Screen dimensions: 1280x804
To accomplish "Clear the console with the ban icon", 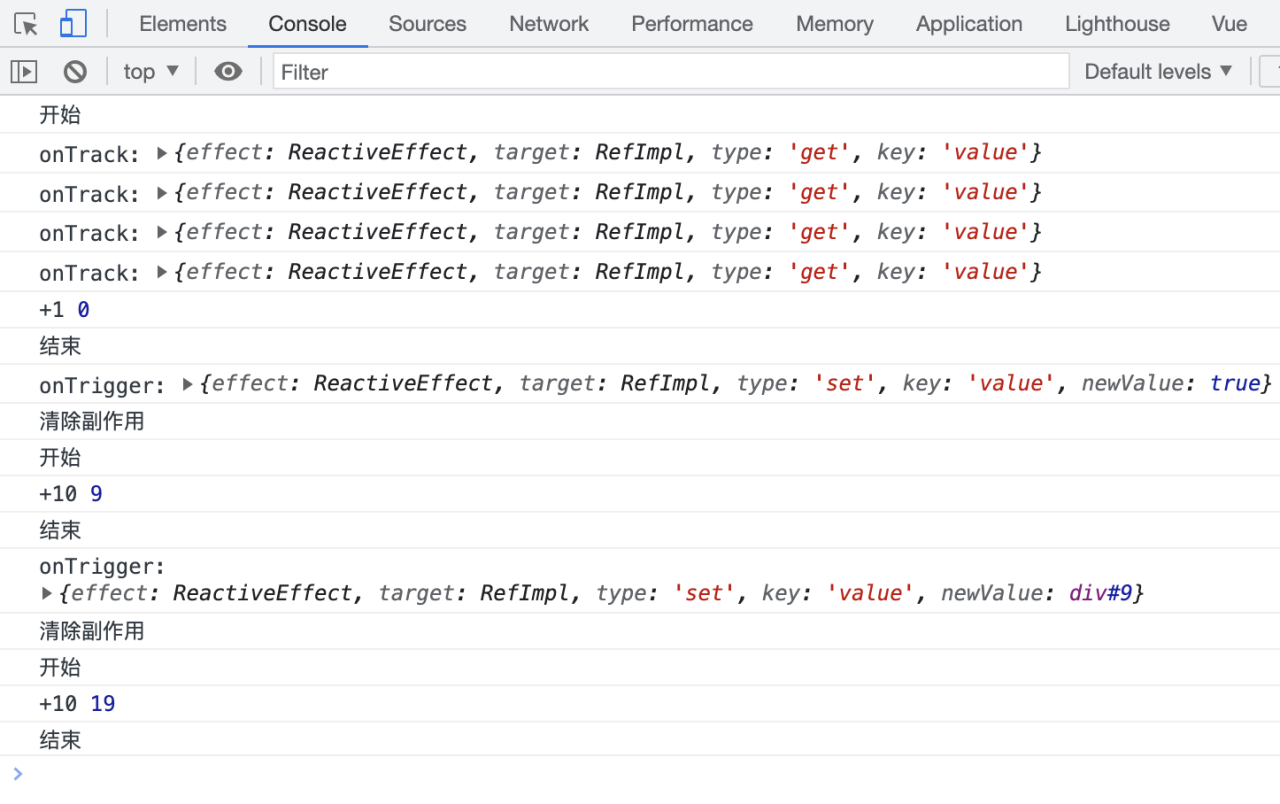I will (x=75, y=72).
